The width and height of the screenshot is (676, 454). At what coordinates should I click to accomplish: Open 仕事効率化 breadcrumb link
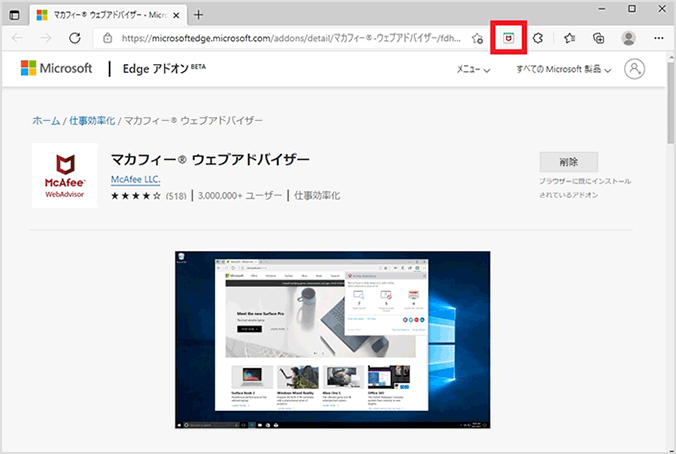92,121
